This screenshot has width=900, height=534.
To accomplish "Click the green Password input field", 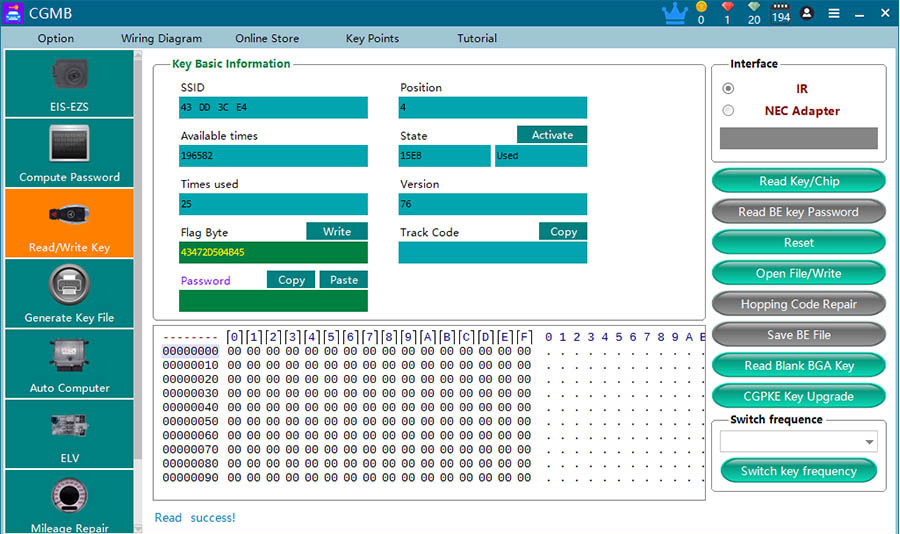I will 273,301.
